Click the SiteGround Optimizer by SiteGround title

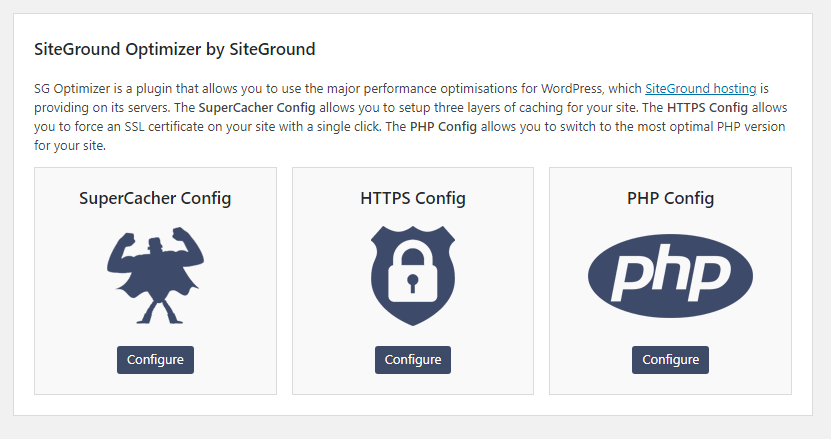175,48
